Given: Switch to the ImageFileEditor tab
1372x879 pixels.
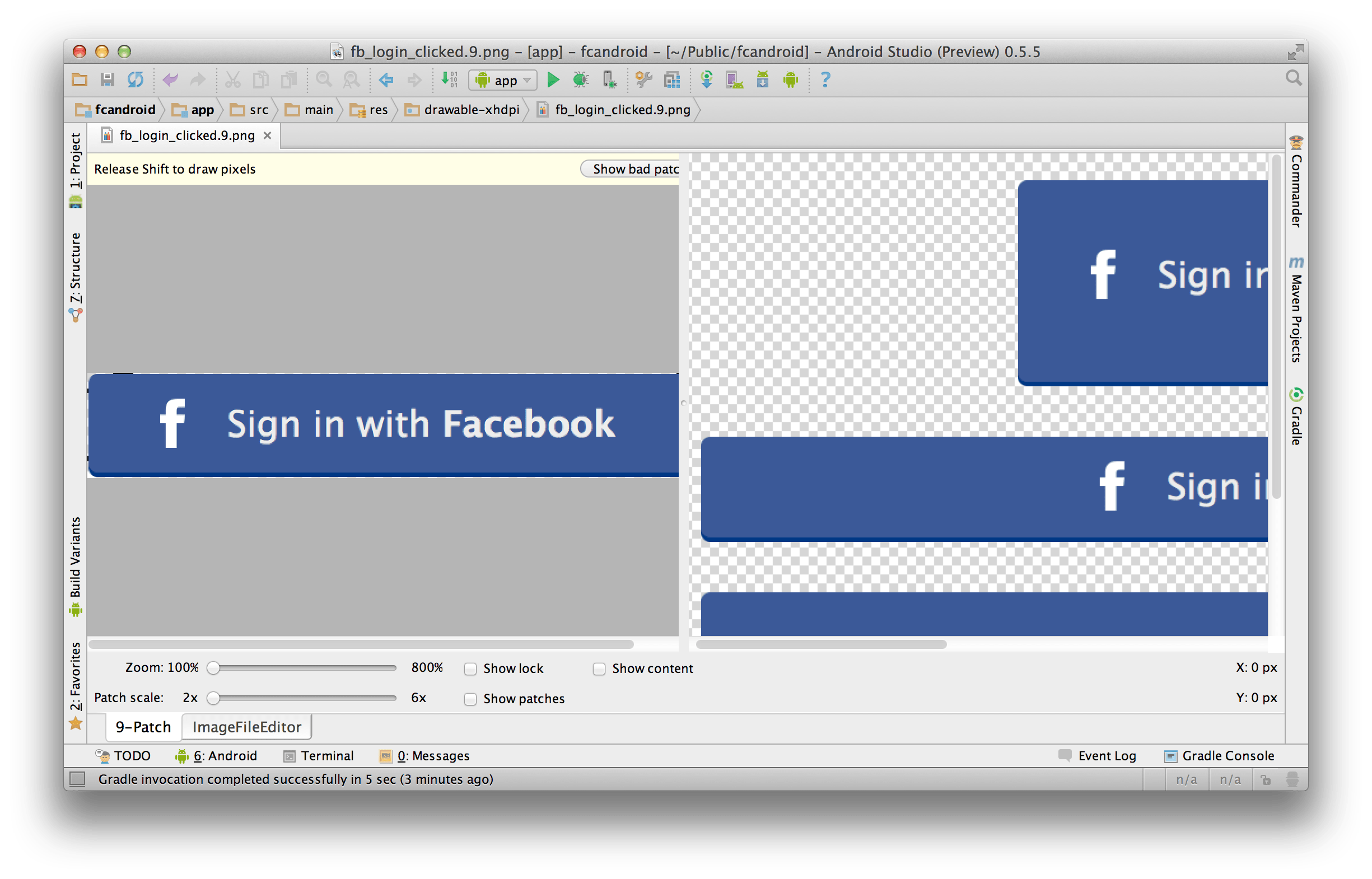Looking at the screenshot, I should tap(246, 727).
